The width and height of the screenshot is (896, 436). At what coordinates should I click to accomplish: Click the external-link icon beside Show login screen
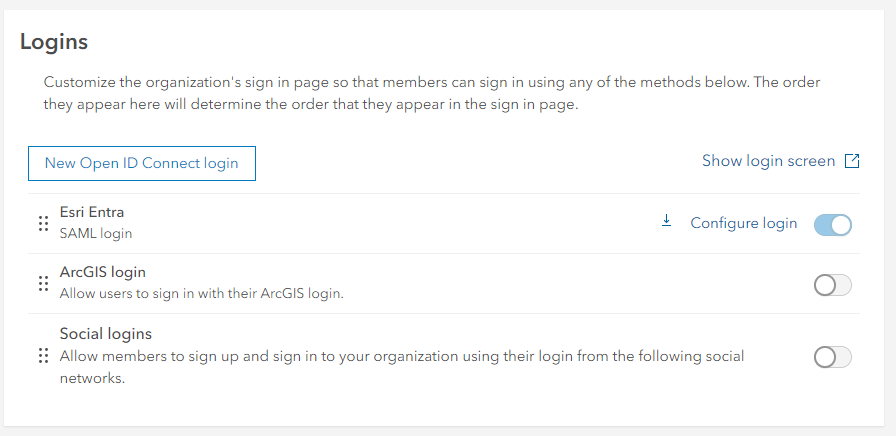click(x=852, y=161)
